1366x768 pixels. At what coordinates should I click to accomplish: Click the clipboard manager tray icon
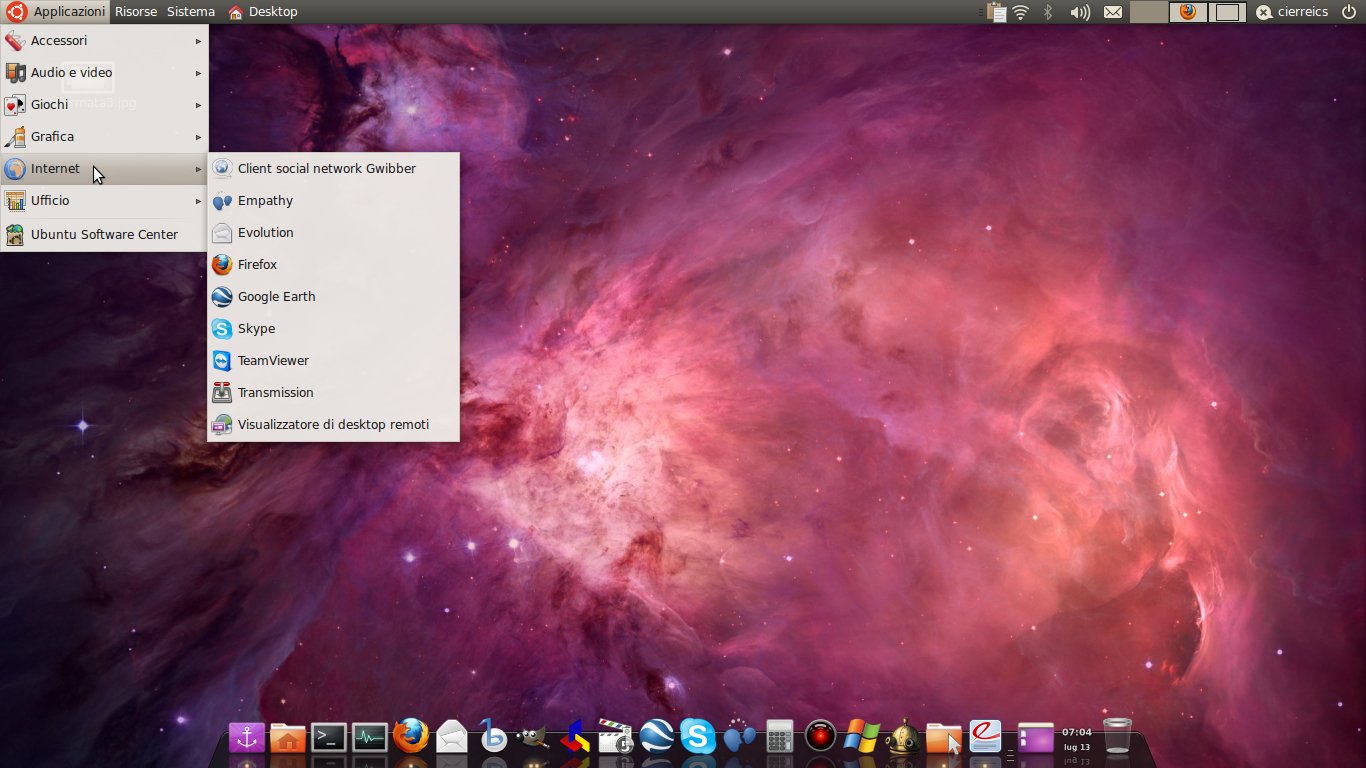pyautogui.click(x=995, y=12)
